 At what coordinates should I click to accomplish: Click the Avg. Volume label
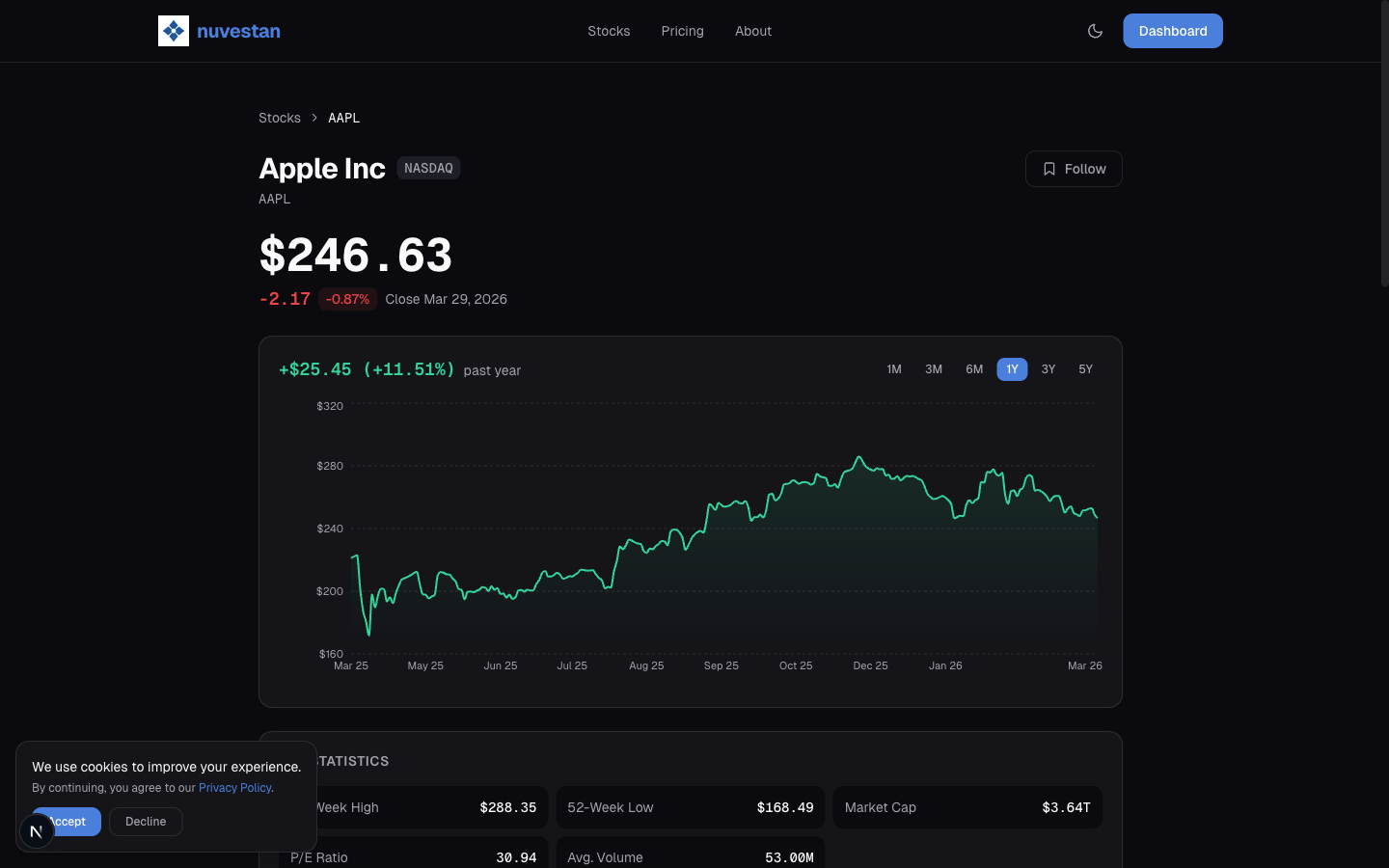pyautogui.click(x=605, y=857)
